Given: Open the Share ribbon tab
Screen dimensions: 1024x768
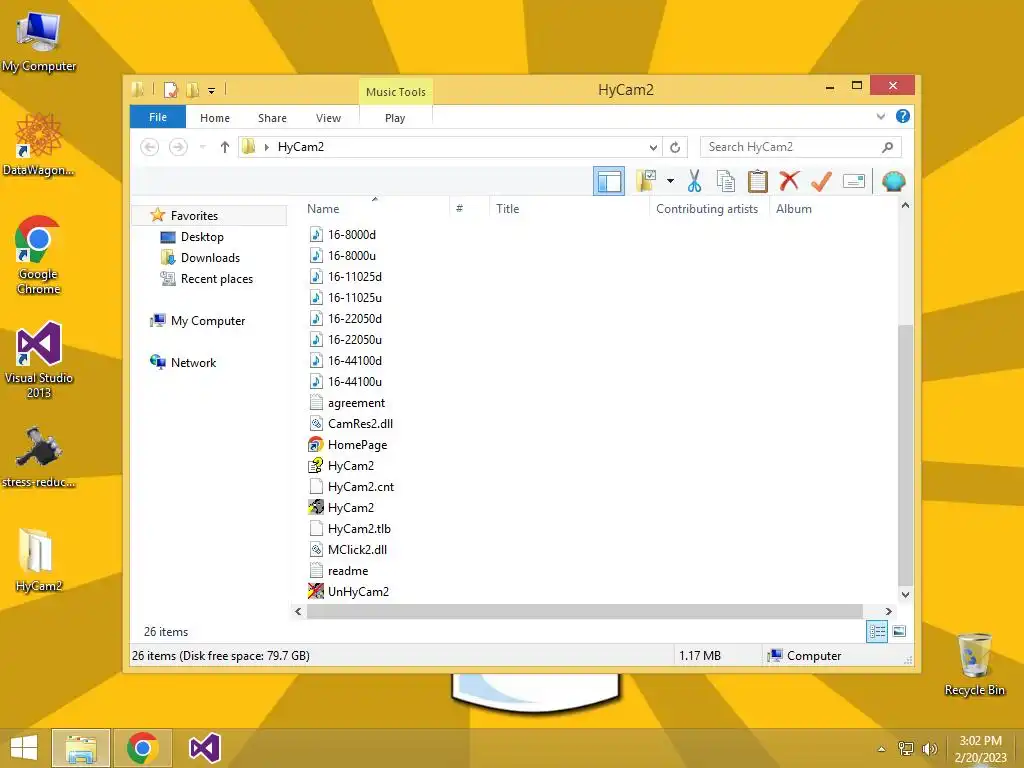Looking at the screenshot, I should pyautogui.click(x=272, y=118).
